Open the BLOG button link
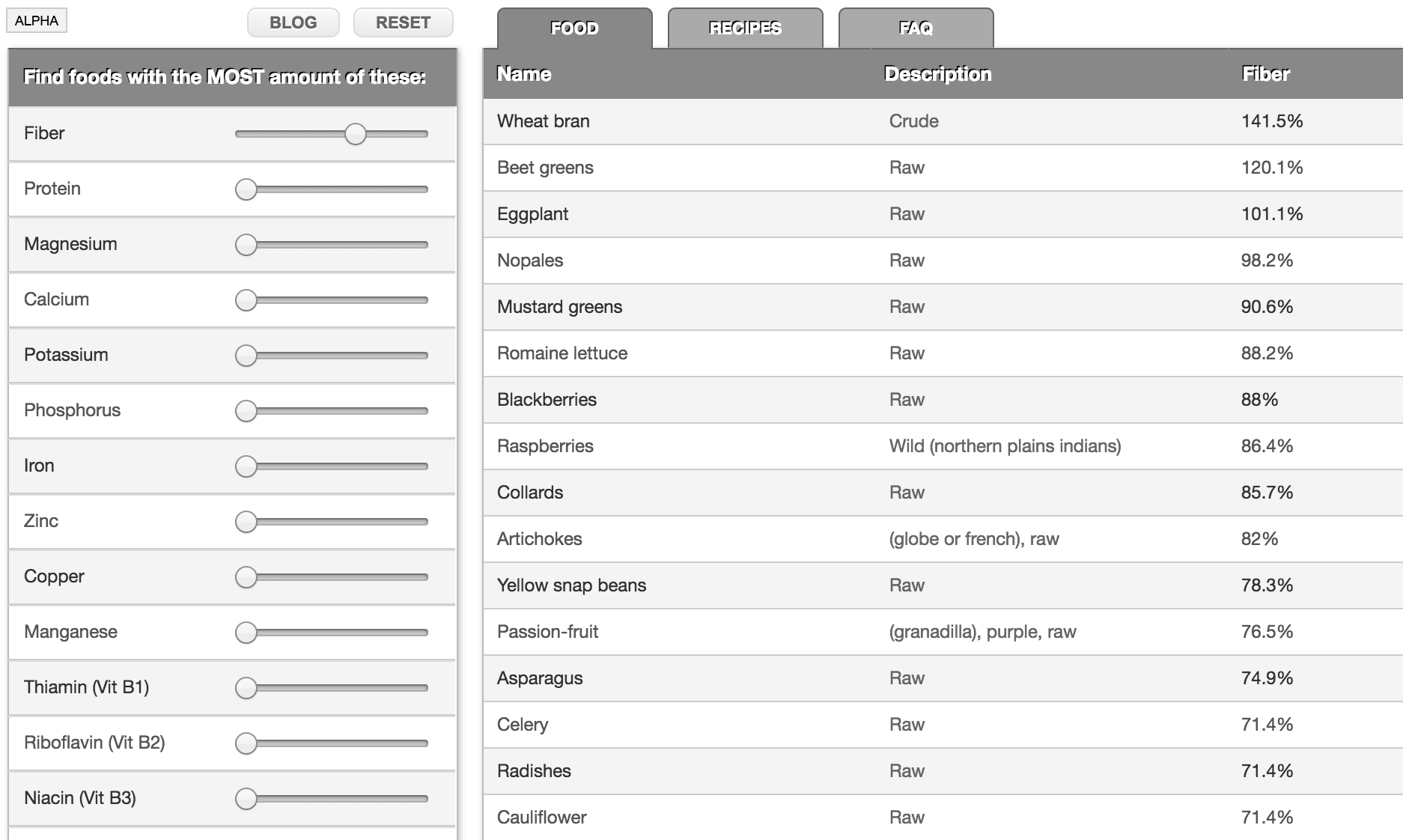The height and width of the screenshot is (840, 1403). click(x=293, y=22)
